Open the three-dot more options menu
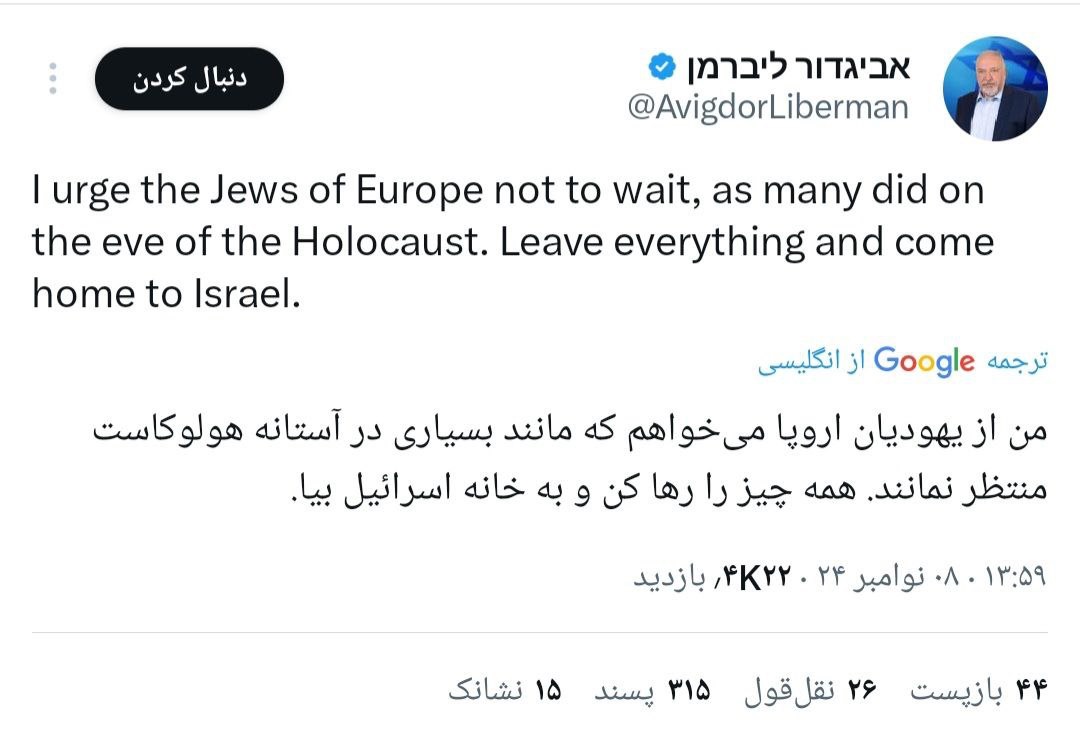Image resolution: width=1080 pixels, height=744 pixels. click(x=53, y=79)
